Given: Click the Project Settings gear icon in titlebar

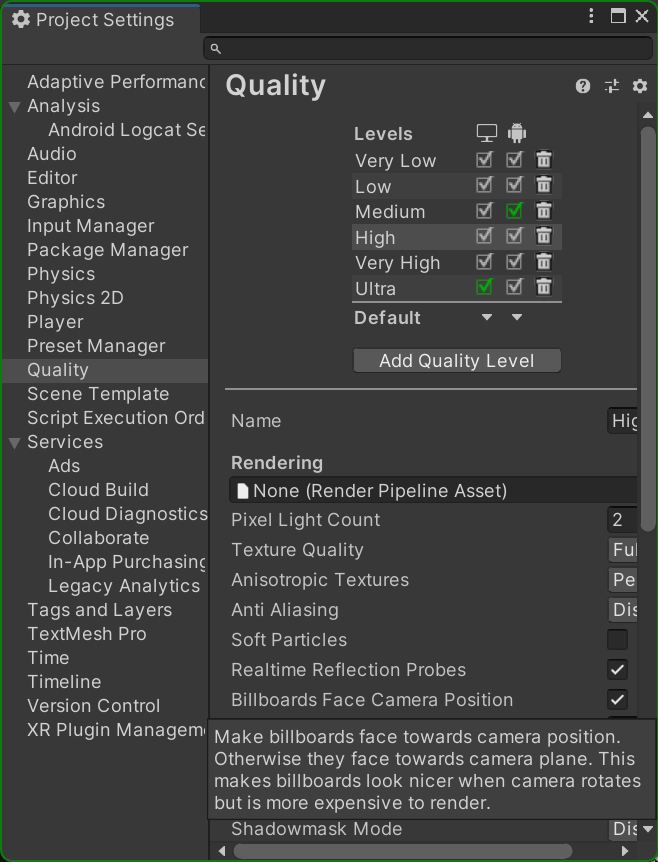Looking at the screenshot, I should click(20, 18).
